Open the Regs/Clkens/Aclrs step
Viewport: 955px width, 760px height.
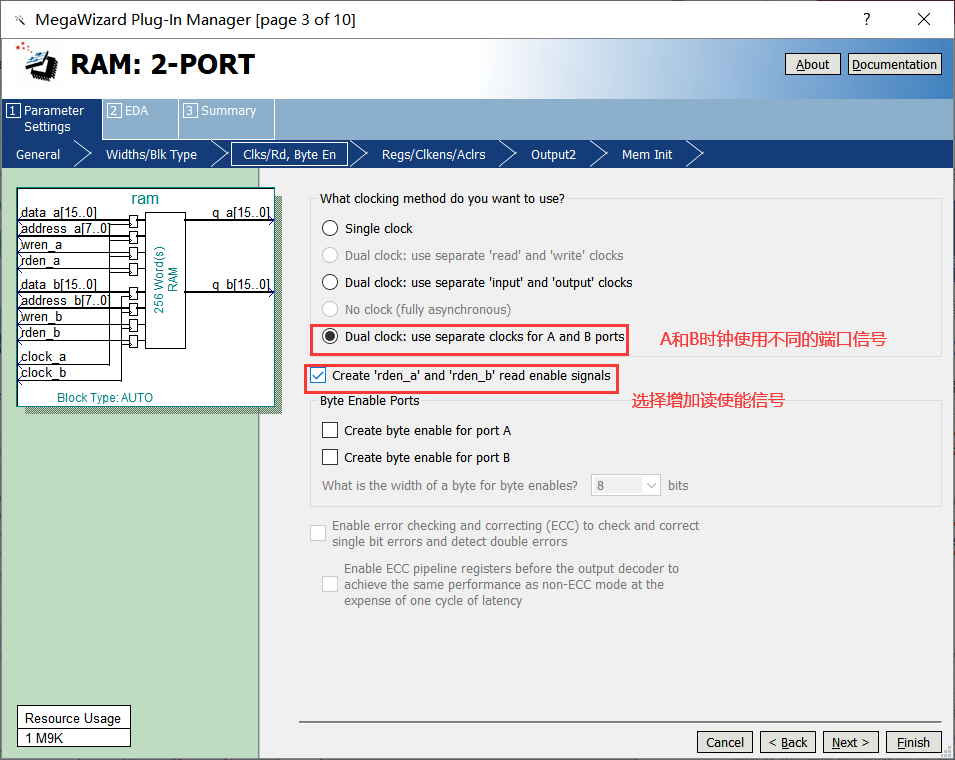[x=433, y=154]
